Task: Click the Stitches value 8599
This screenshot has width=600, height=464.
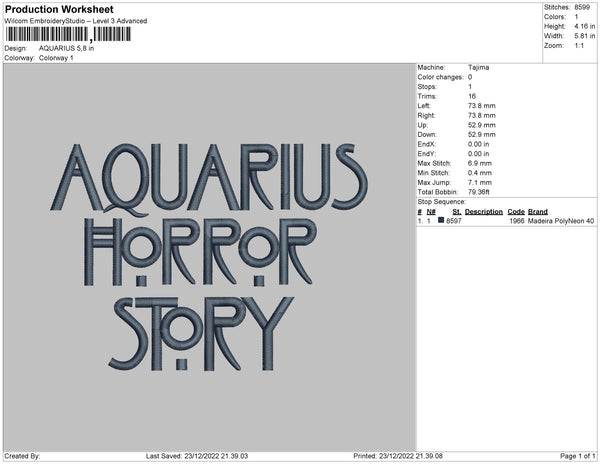Action: (x=582, y=7)
